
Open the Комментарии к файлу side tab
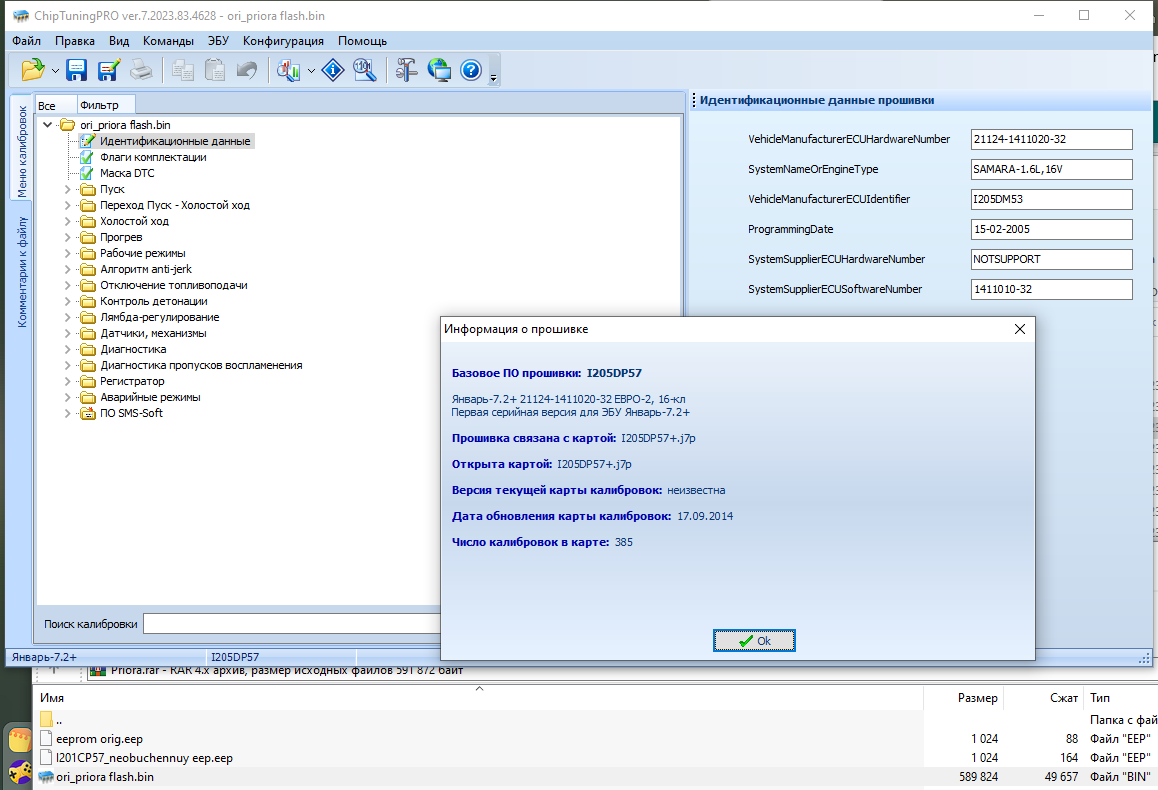(21, 271)
